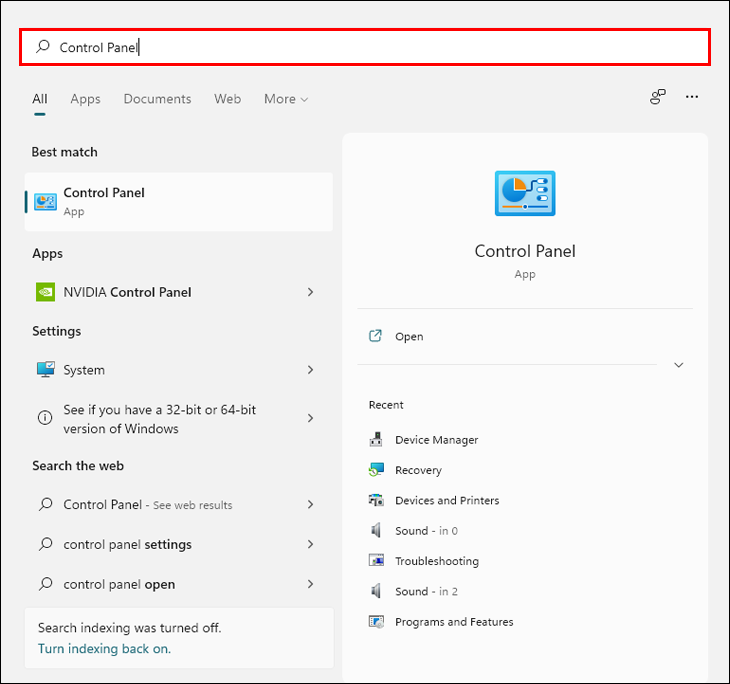The image size is (730, 684).
Task: Switch to the Documents filter tab
Action: click(157, 99)
